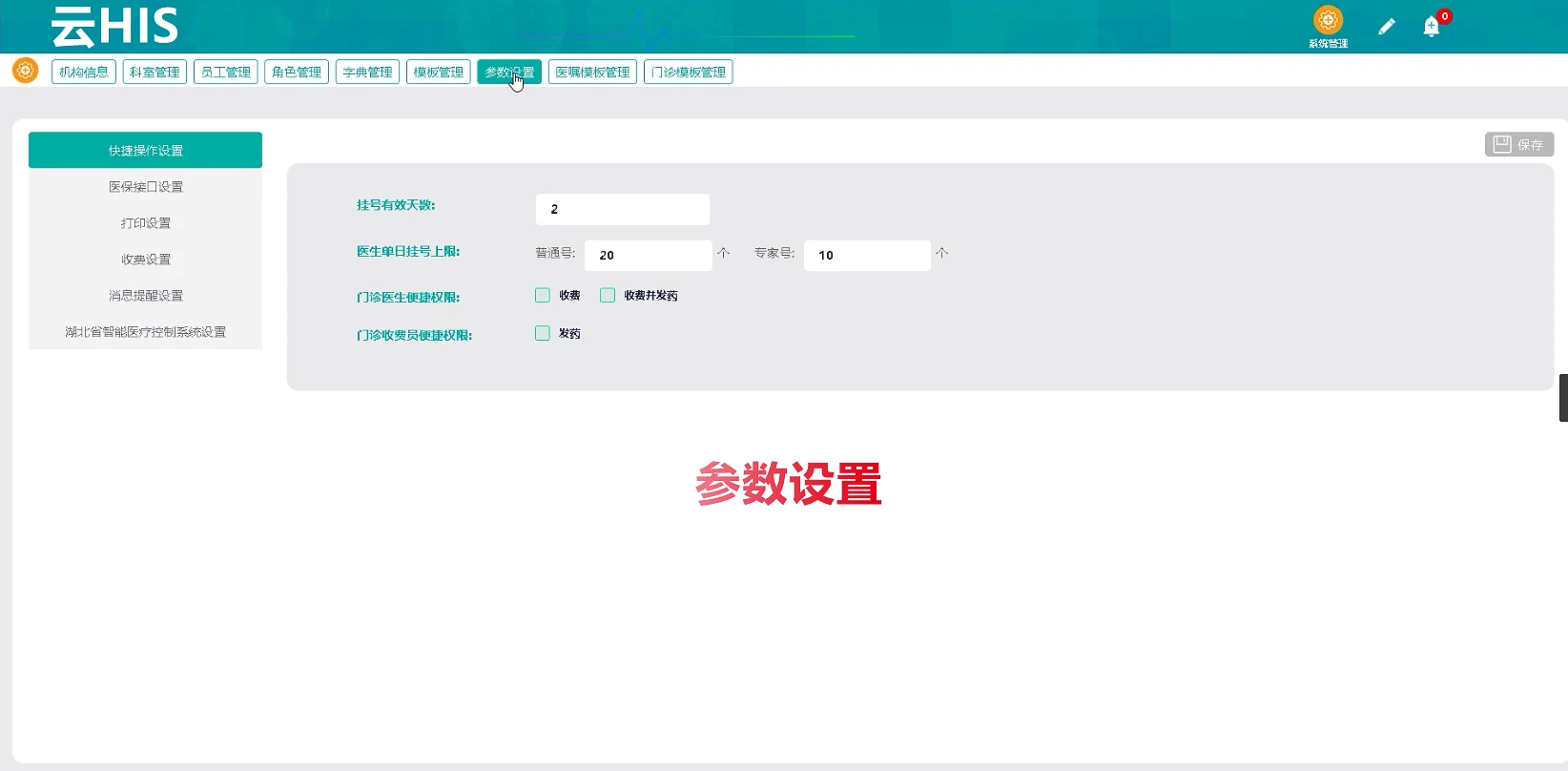Click the 普通号 limit input field
The height and width of the screenshot is (771, 1568).
pyautogui.click(x=649, y=255)
